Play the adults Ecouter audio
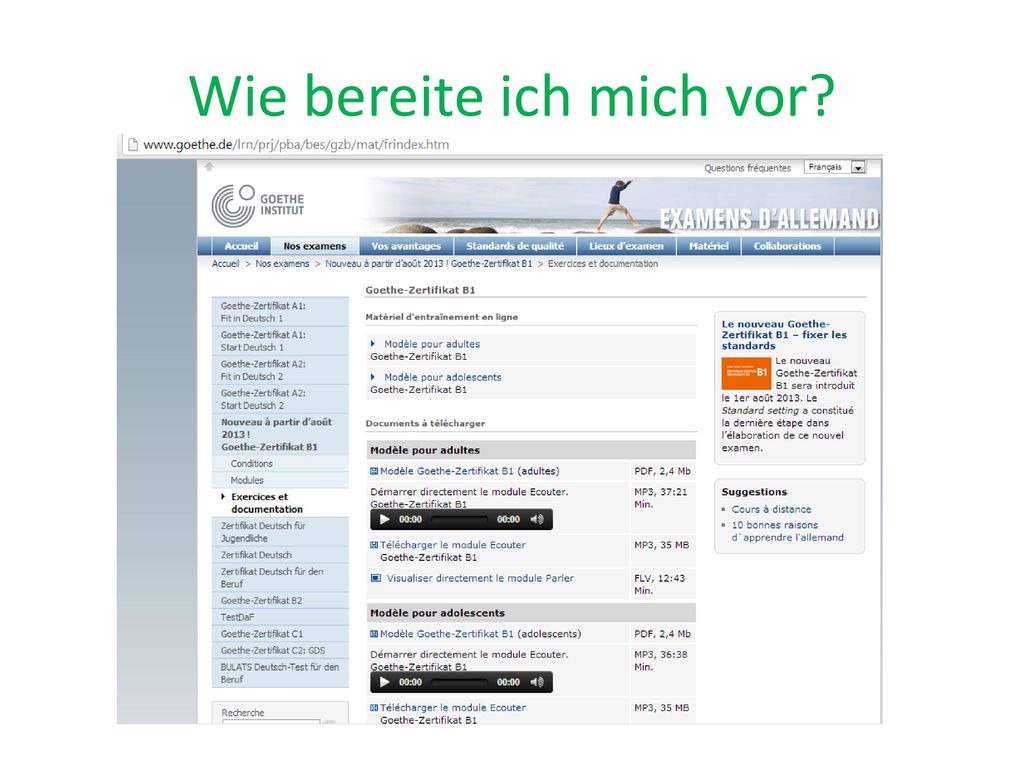This screenshot has width=1024, height=768. click(385, 520)
